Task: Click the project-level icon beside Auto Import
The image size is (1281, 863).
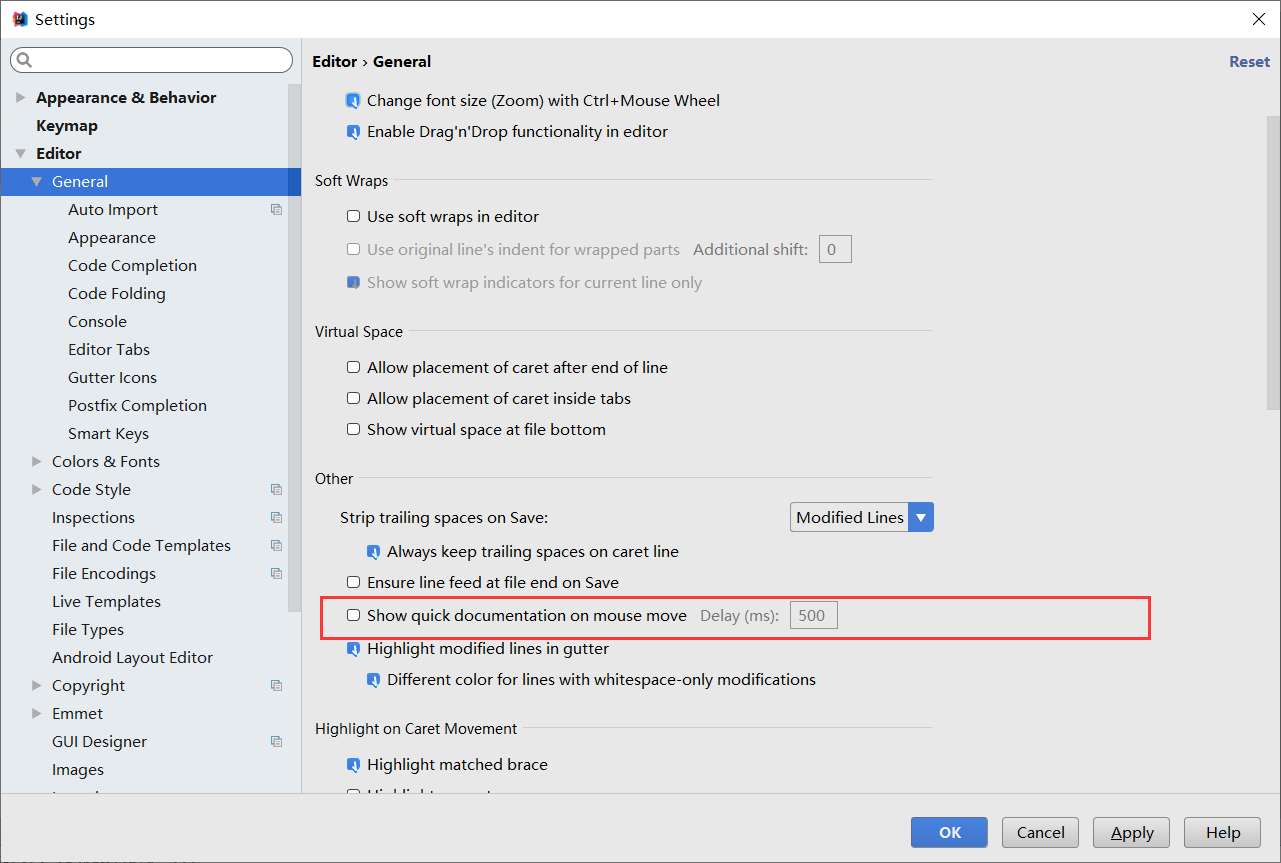Action: (x=276, y=210)
